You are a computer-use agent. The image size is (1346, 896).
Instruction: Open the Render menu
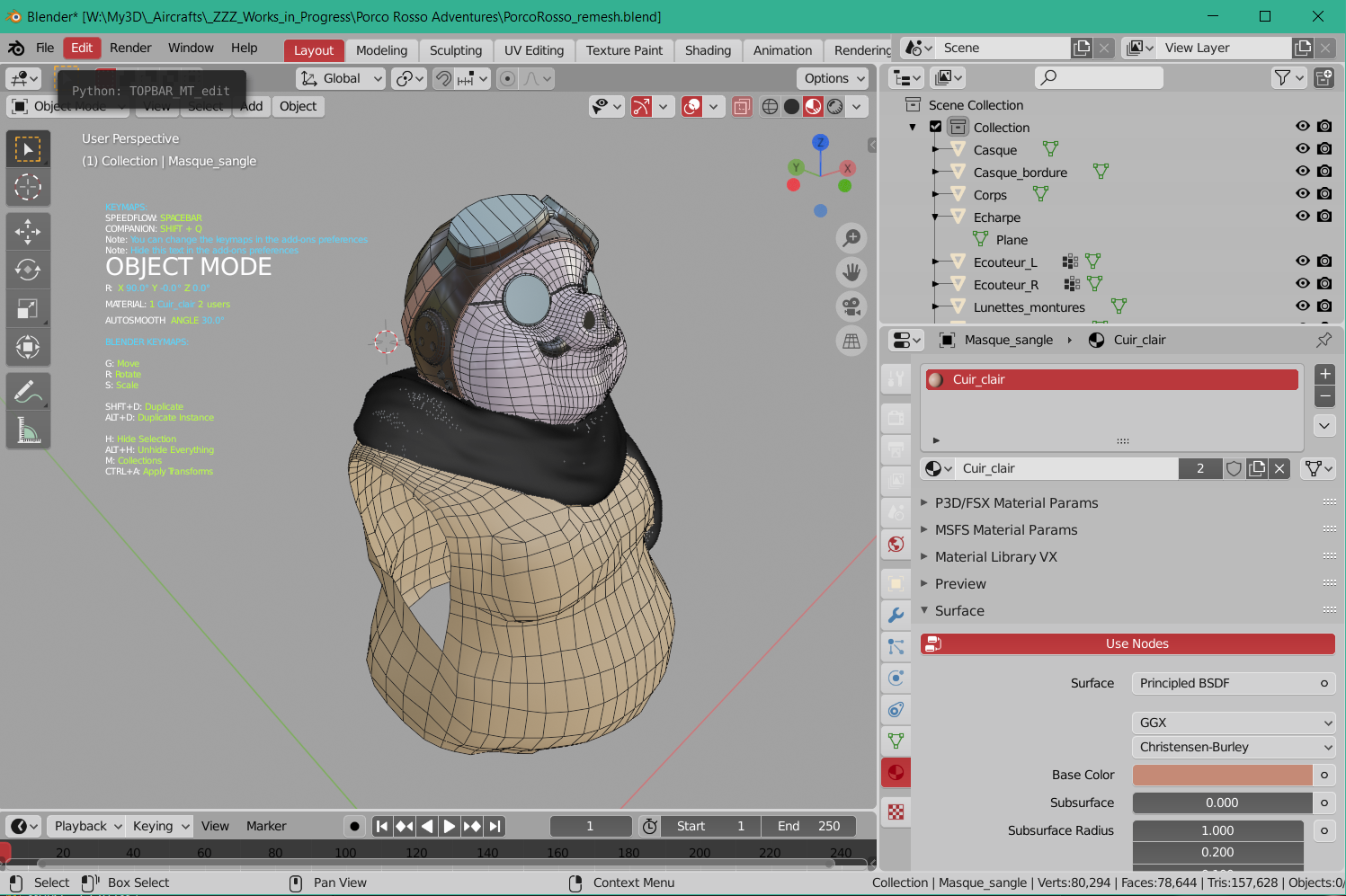pyautogui.click(x=130, y=48)
